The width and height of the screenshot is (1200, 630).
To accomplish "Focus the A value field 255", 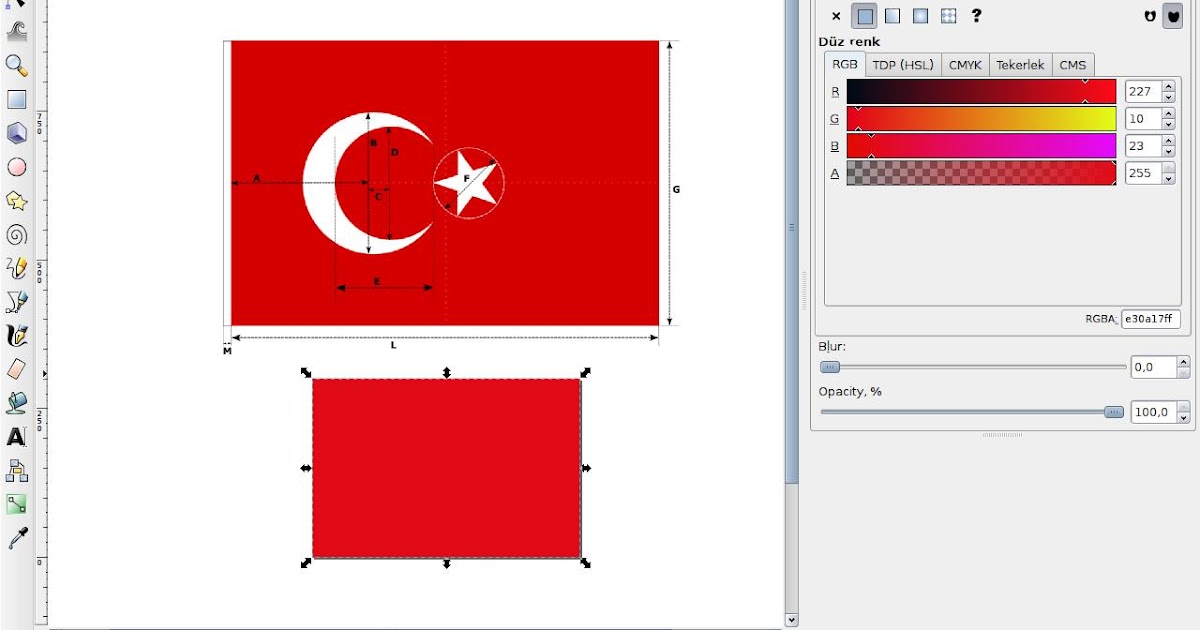I will (1143, 173).
